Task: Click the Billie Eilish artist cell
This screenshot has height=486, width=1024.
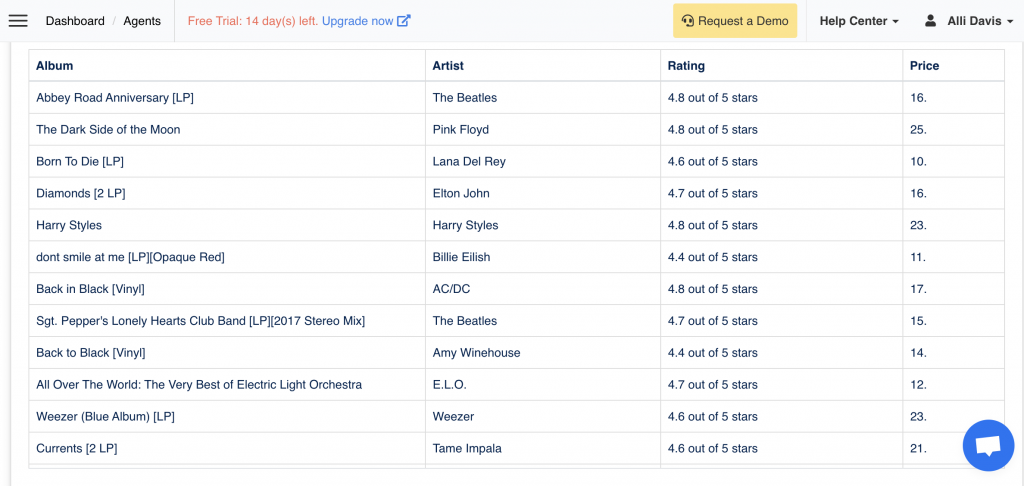Action: (461, 257)
